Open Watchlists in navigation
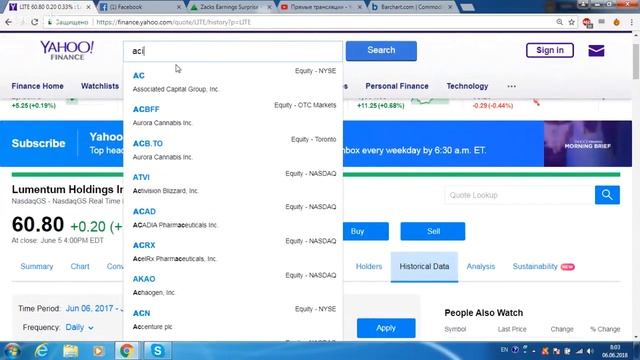The width and height of the screenshot is (640, 360). (100, 86)
